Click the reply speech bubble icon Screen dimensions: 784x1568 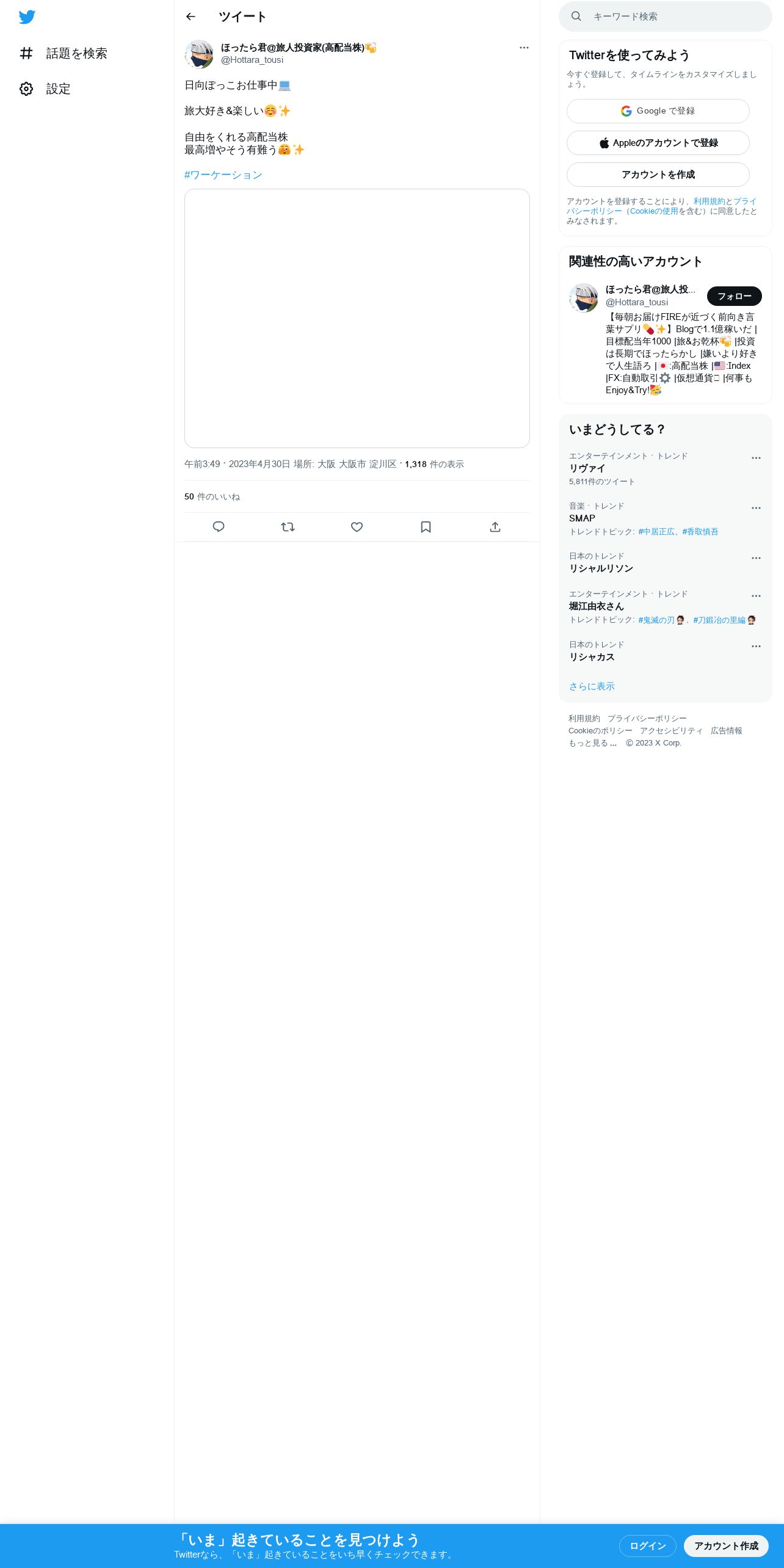click(219, 527)
